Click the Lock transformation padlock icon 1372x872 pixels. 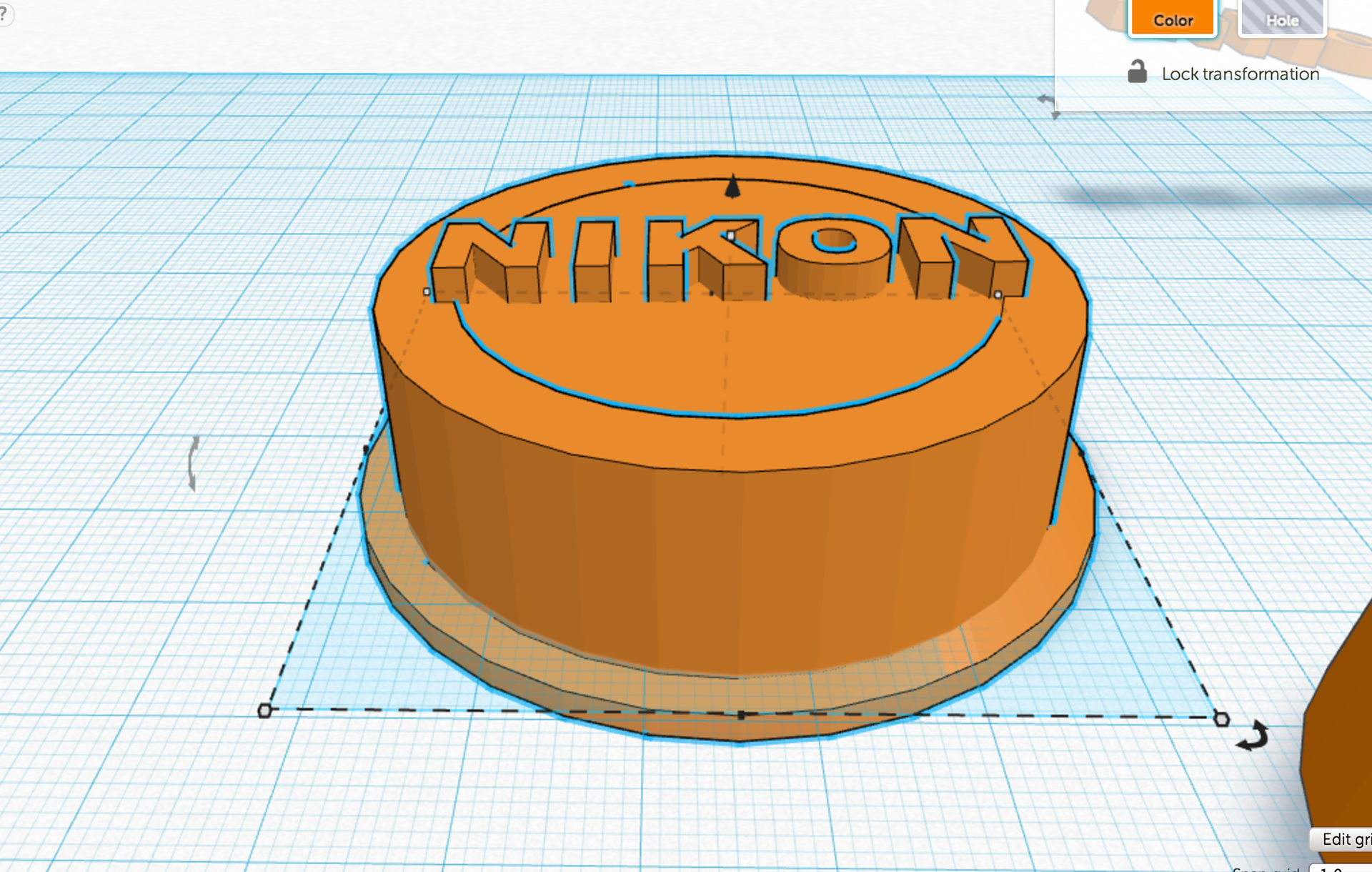point(1137,71)
